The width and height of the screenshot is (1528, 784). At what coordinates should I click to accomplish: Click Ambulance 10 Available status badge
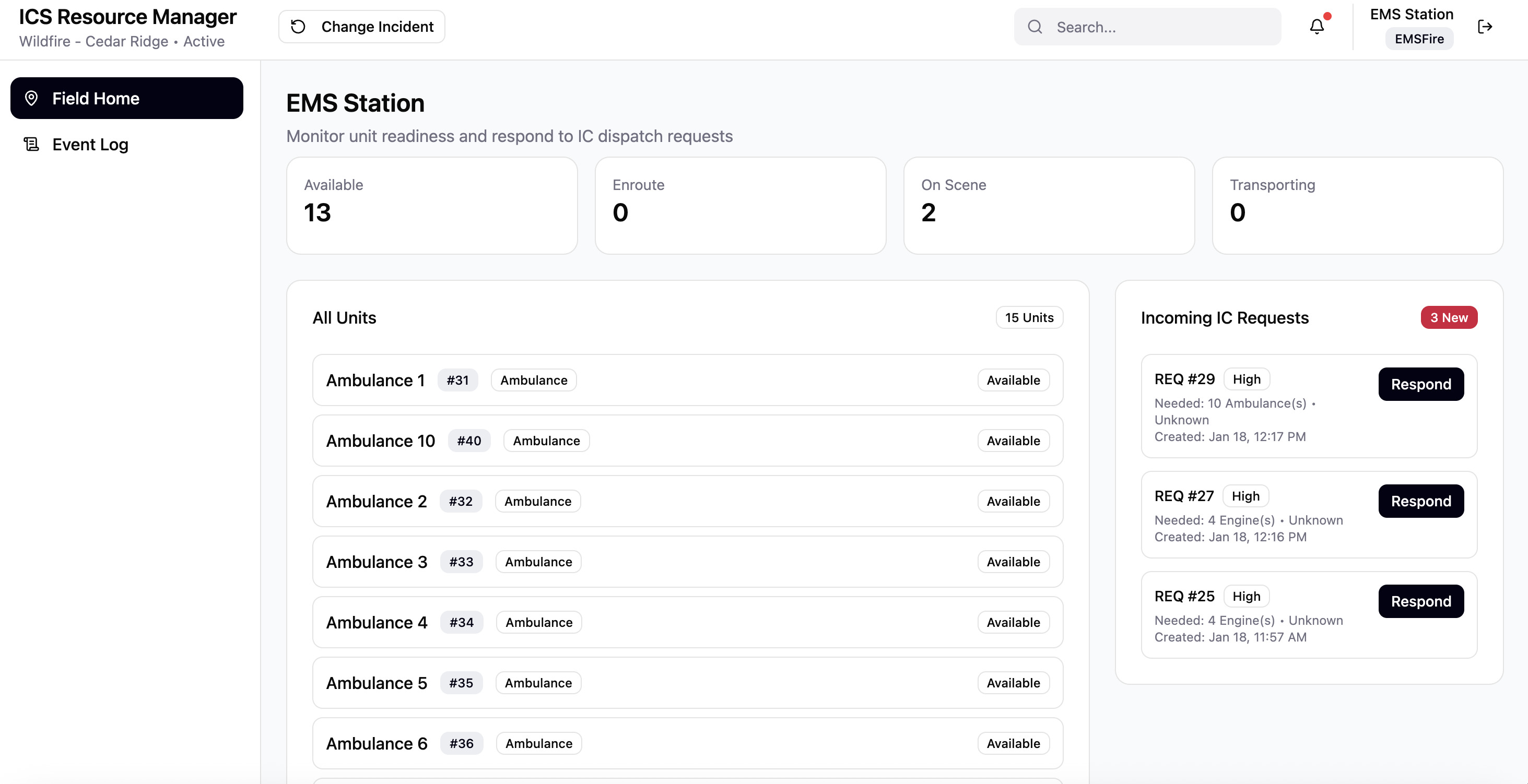coord(1013,441)
